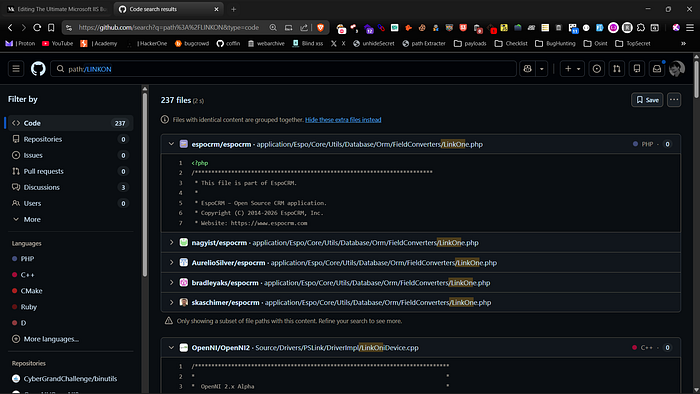Expand the AurelioSilver/espocrm result

(171, 262)
